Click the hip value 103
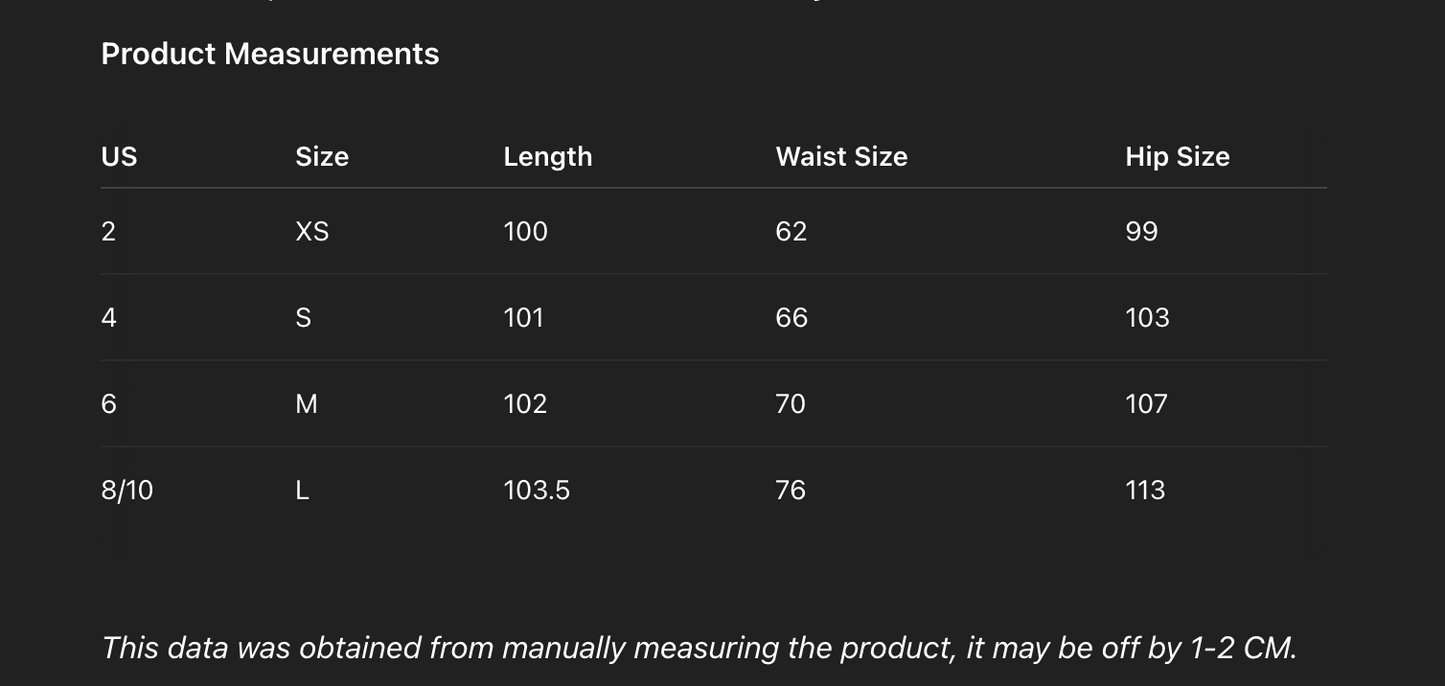The width and height of the screenshot is (1445, 686). click(x=1147, y=318)
